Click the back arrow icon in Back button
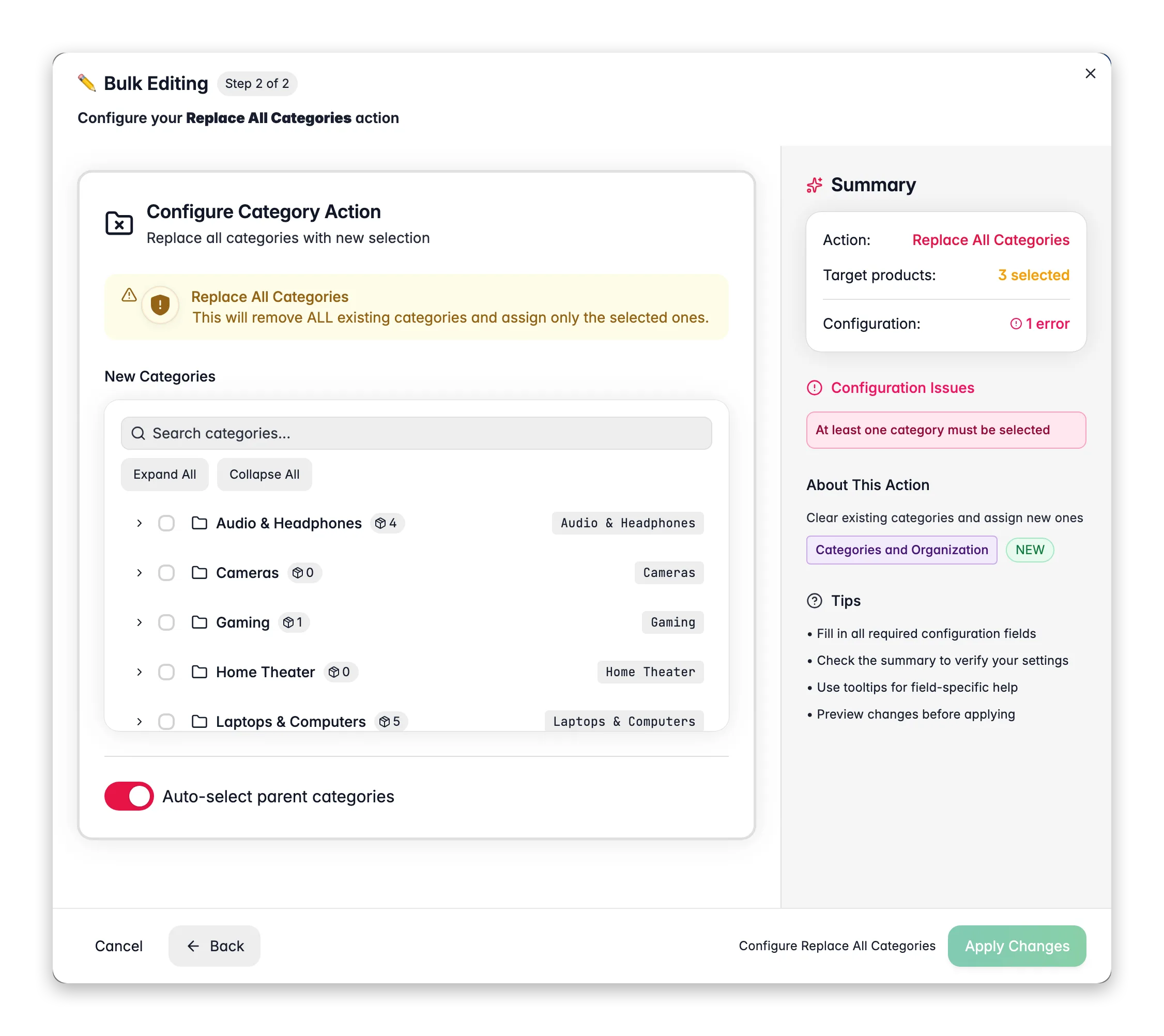The width and height of the screenshot is (1164, 1036). (x=193, y=946)
